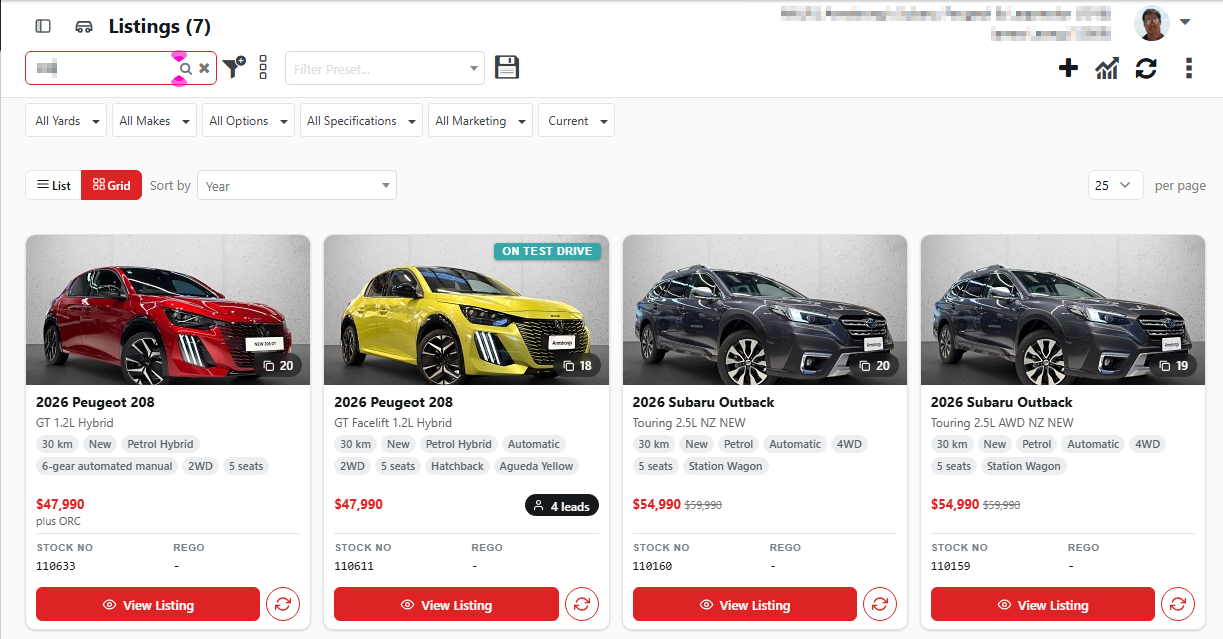Open the All Makes dropdown
The width and height of the screenshot is (1223, 639).
(154, 121)
